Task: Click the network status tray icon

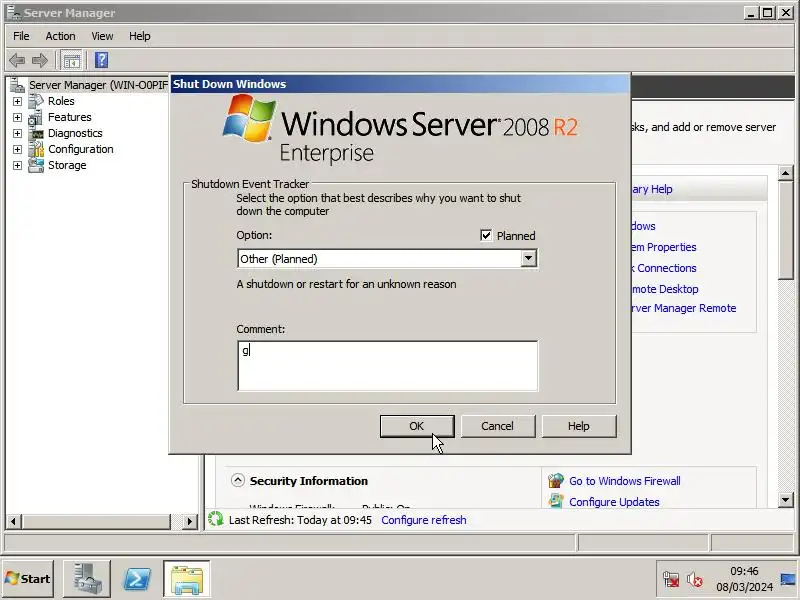Action: pos(671,579)
